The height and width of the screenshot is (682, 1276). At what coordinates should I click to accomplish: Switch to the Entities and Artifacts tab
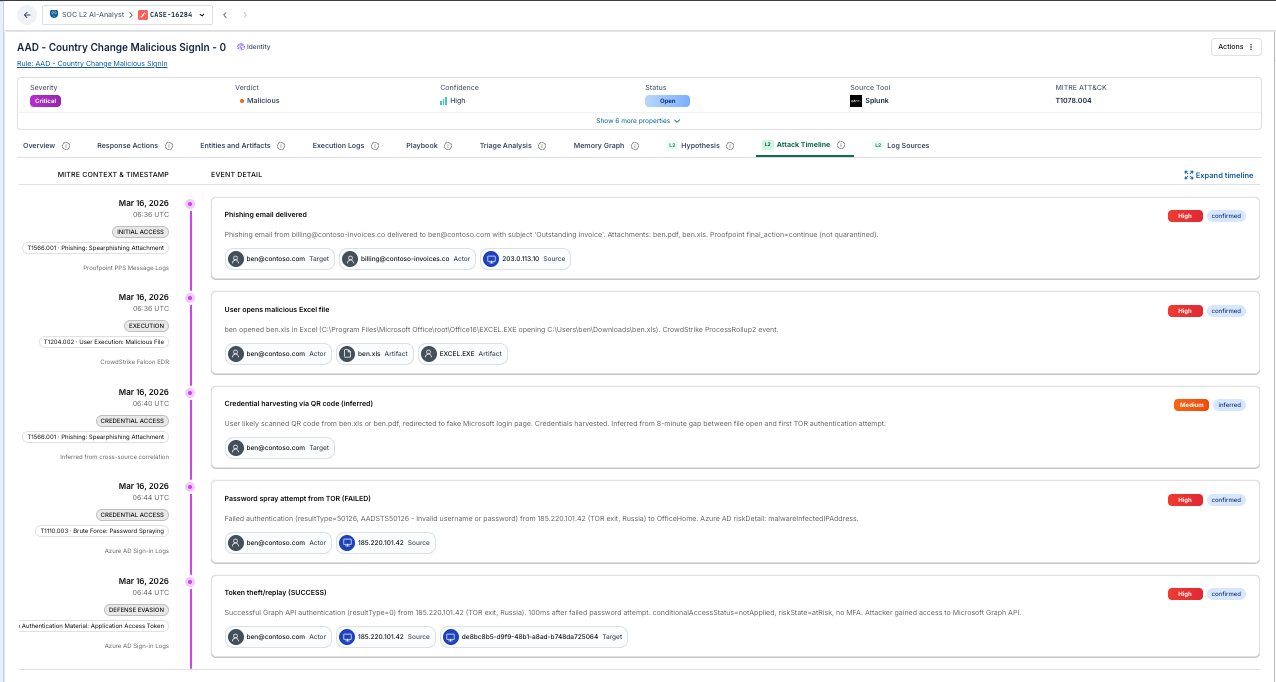[x=236, y=145]
